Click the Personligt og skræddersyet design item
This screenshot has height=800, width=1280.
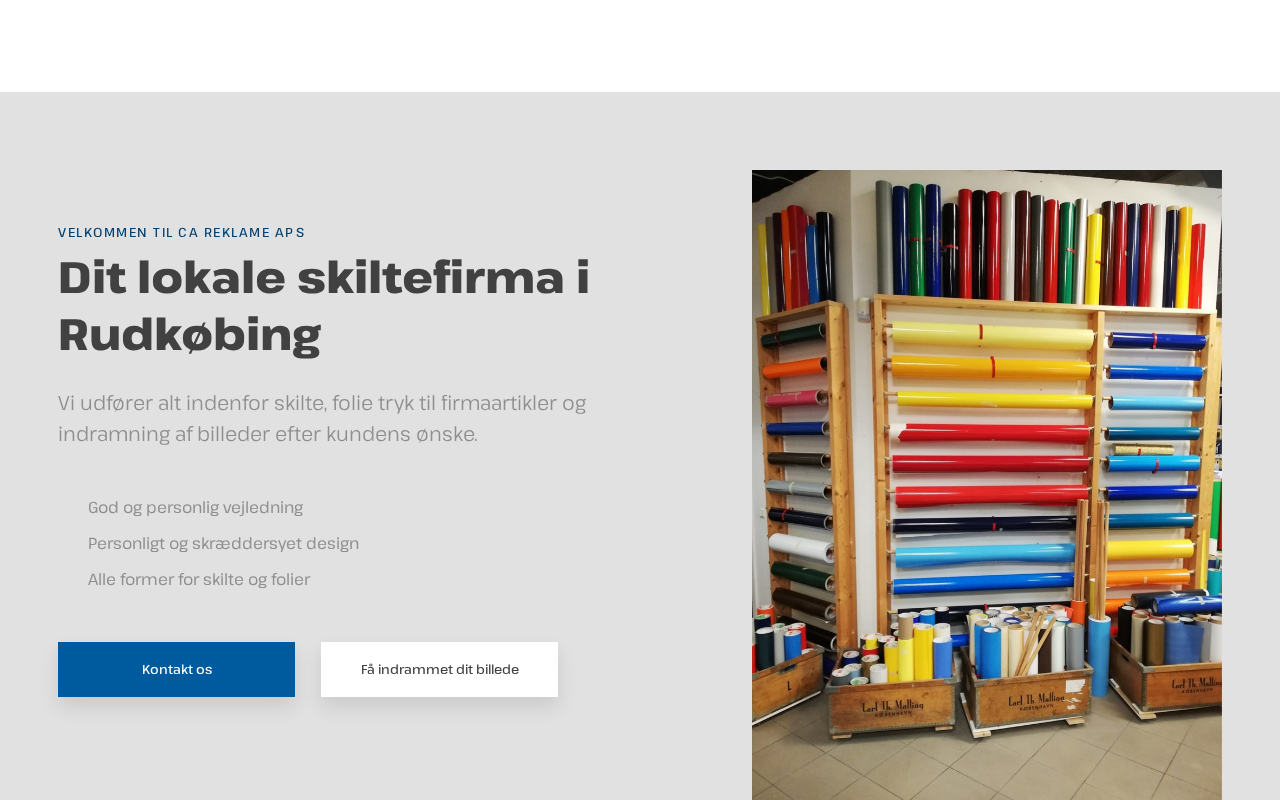click(223, 543)
